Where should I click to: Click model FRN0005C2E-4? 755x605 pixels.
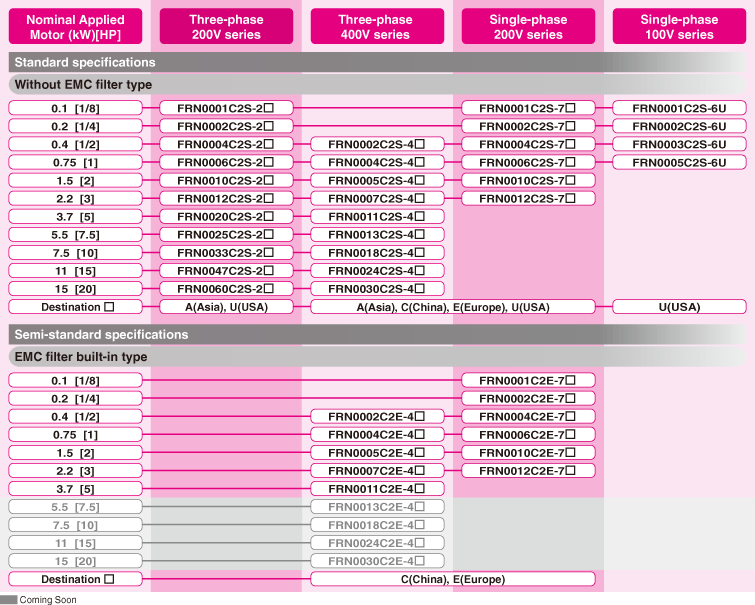point(377,452)
